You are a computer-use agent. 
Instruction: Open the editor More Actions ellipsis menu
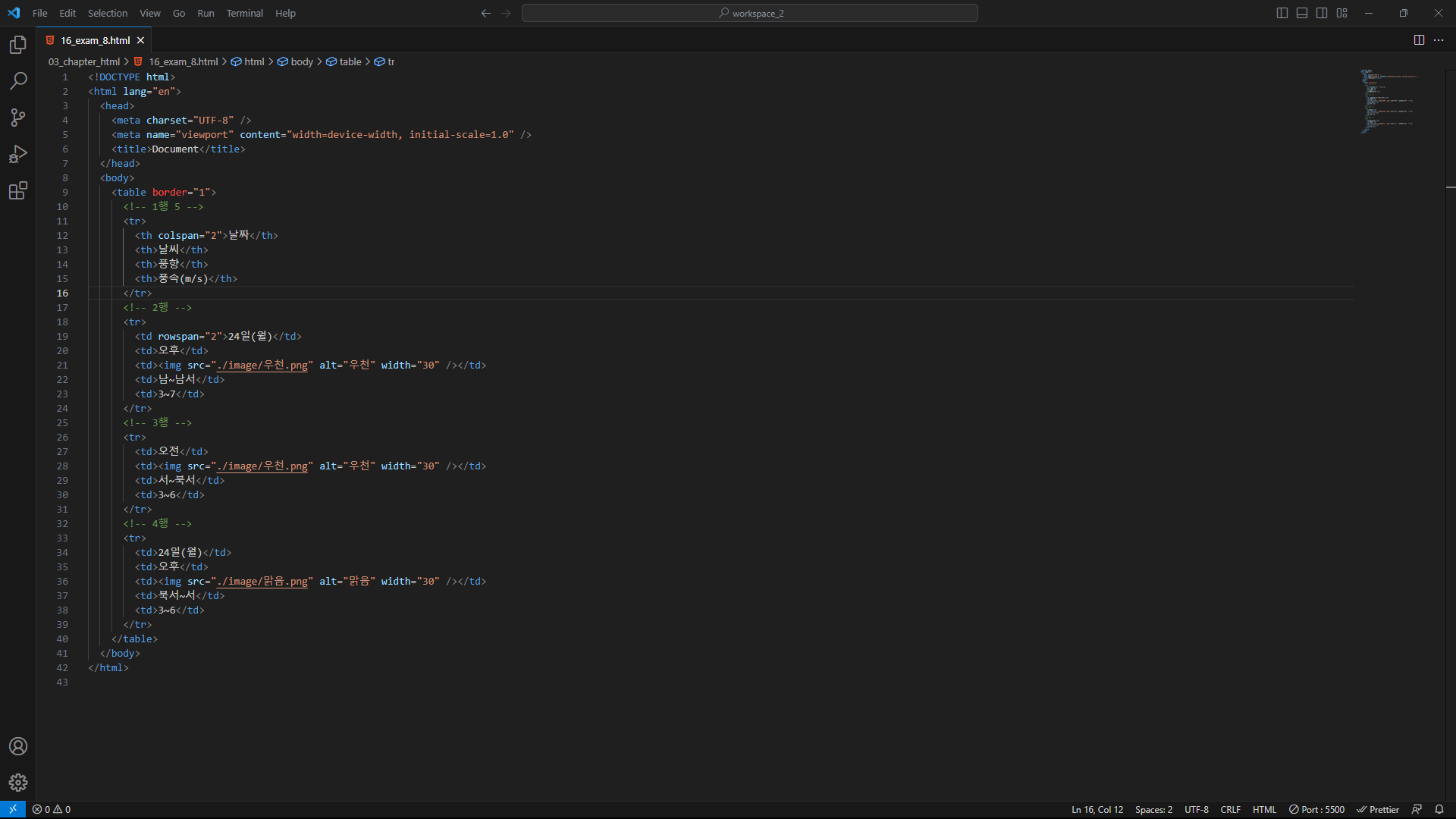coord(1439,40)
